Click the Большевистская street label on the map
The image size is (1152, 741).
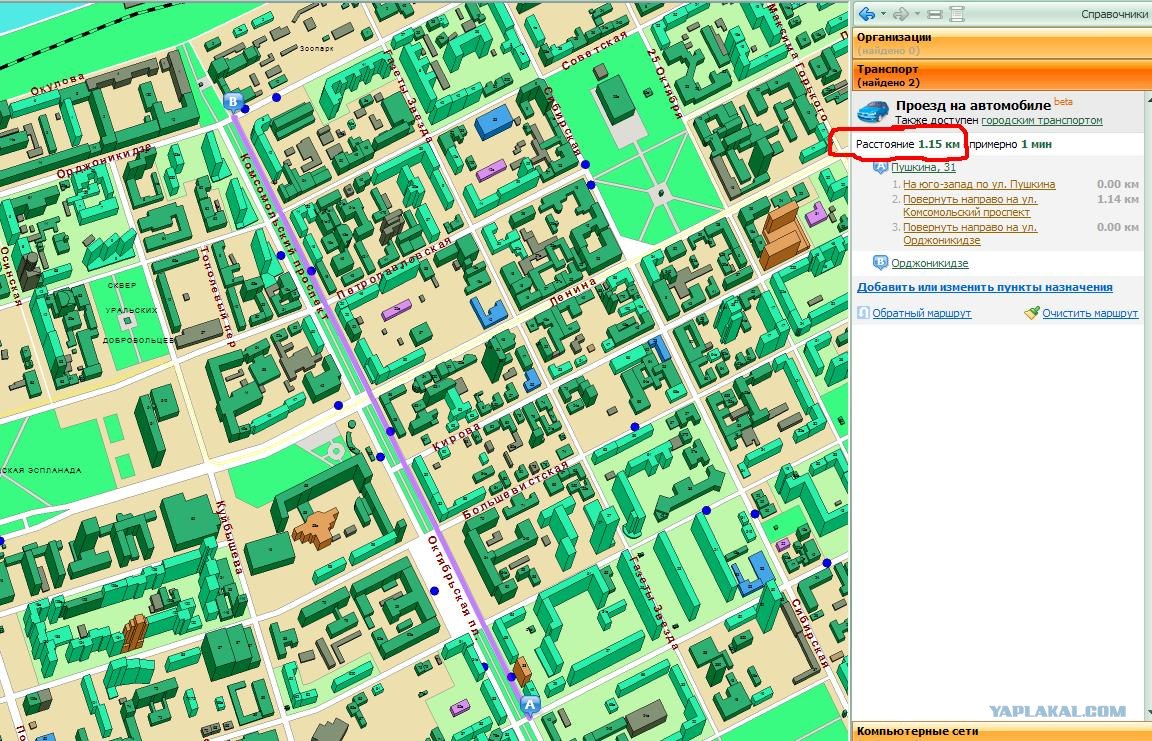pyautogui.click(x=516, y=490)
